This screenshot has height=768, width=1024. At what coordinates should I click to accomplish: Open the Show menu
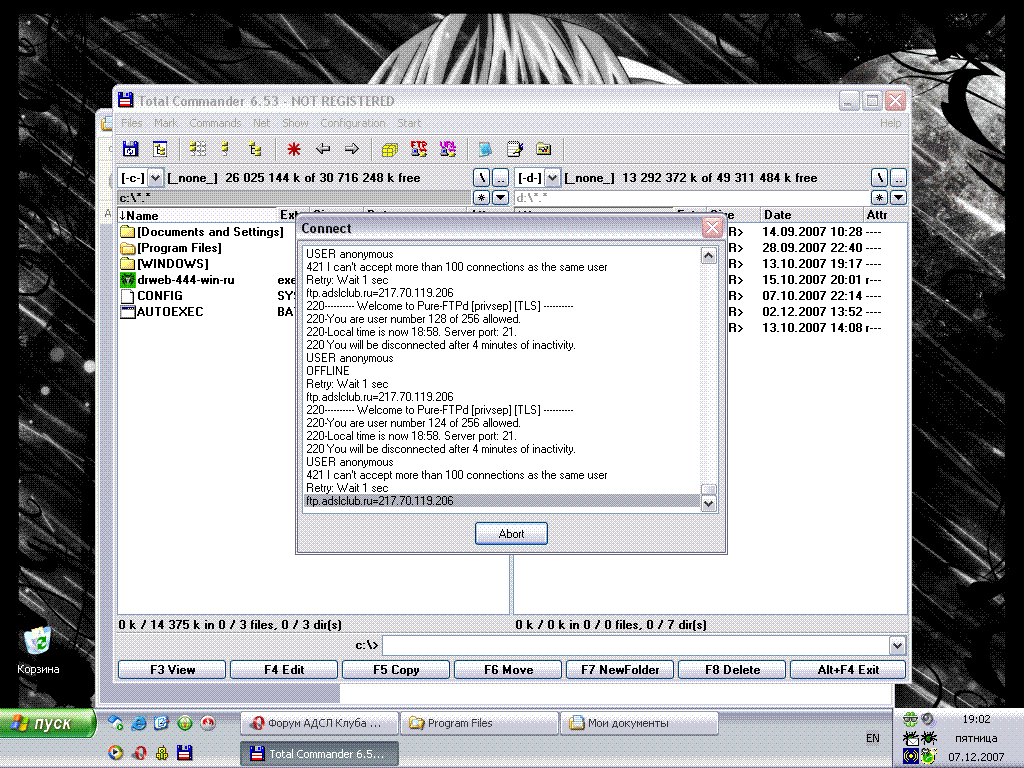pos(295,123)
